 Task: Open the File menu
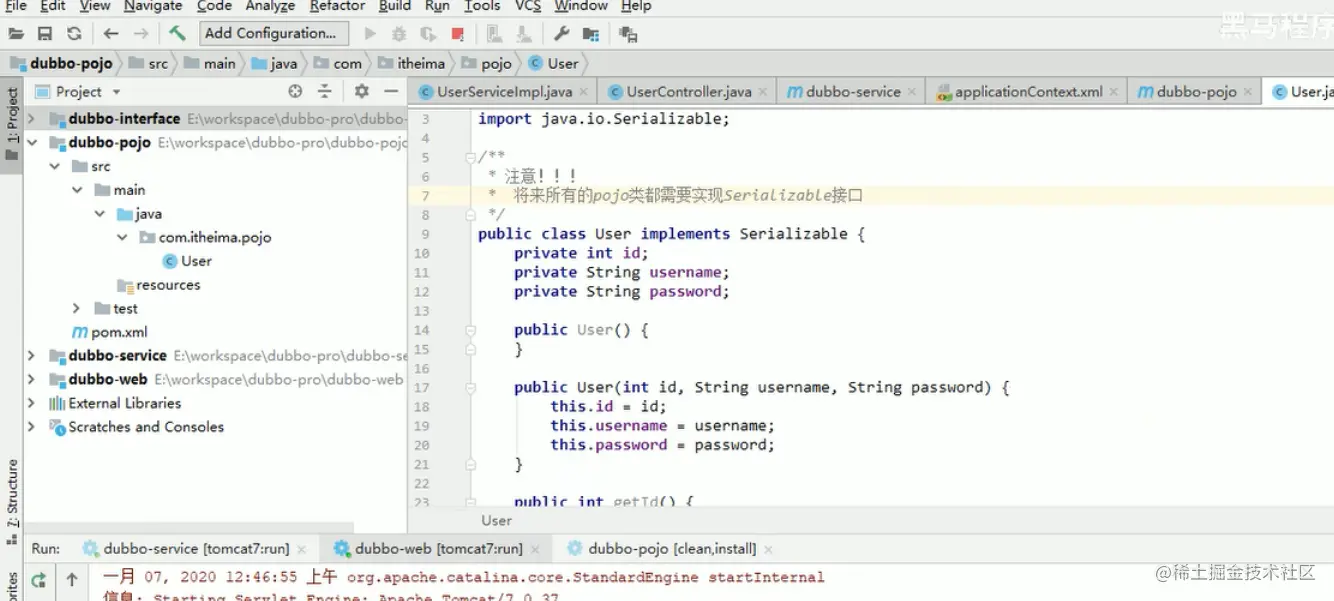click(16, 6)
